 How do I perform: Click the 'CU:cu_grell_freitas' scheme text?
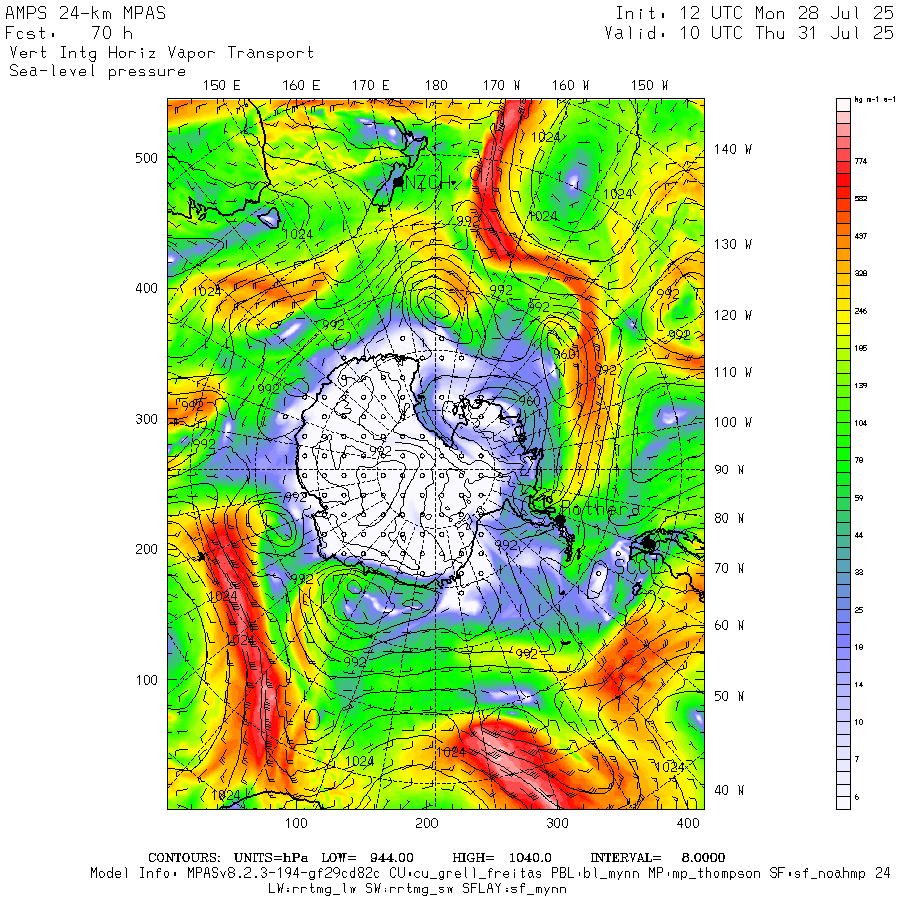coord(465,874)
